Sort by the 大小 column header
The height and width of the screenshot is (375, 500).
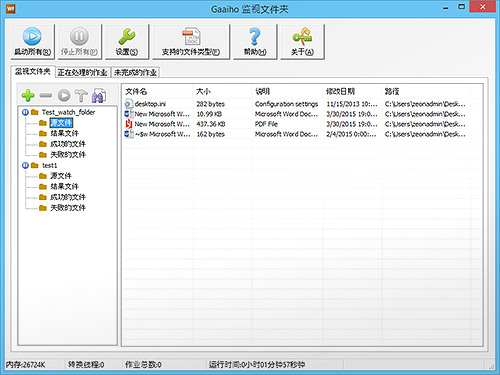(222, 91)
